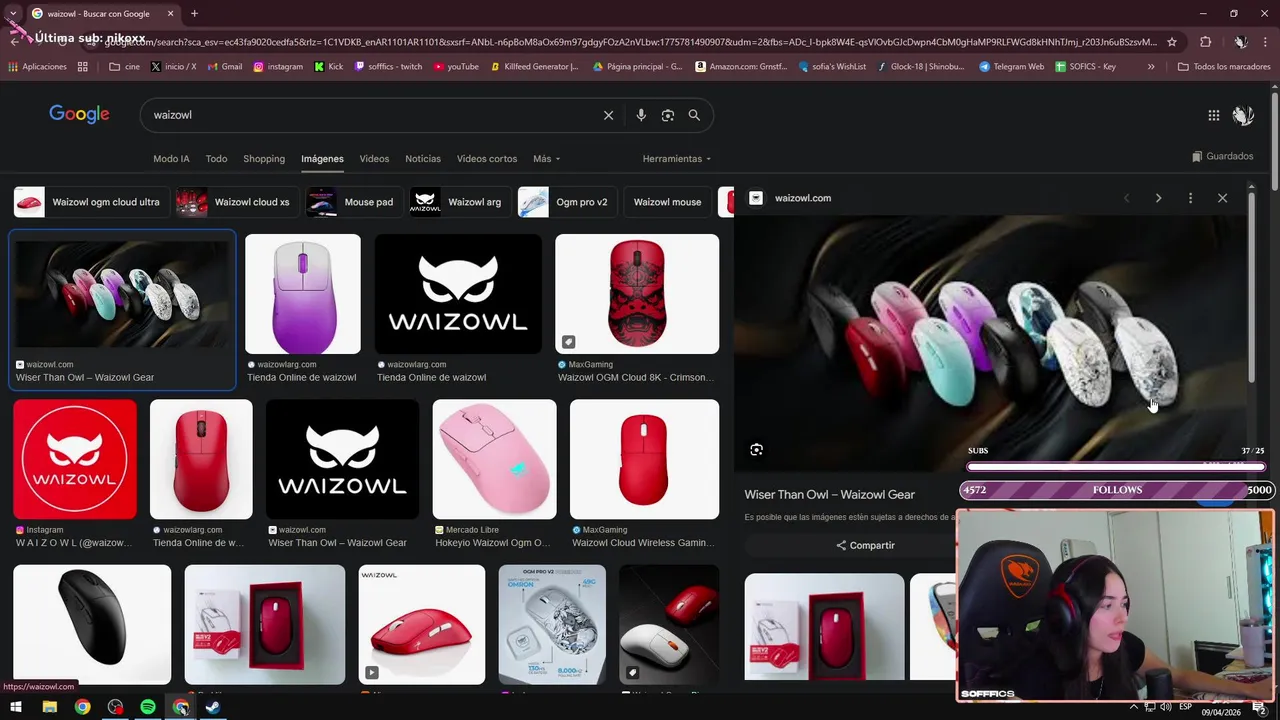Screen dimensions: 1280x720
Task: Open the Instagram bookmark
Action: click(x=278, y=67)
